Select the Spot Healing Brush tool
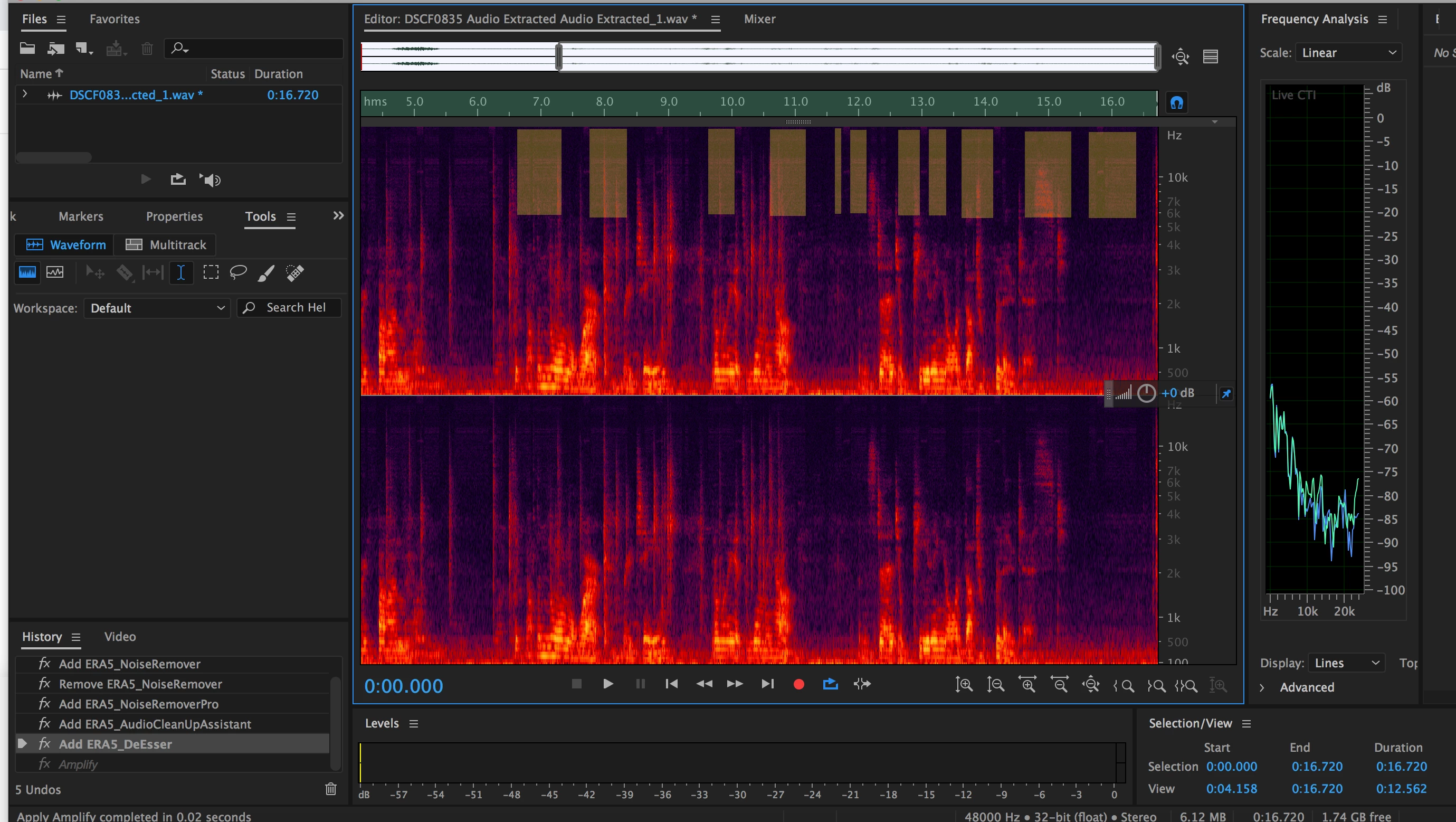Viewport: 1456px width, 822px height. [x=294, y=272]
